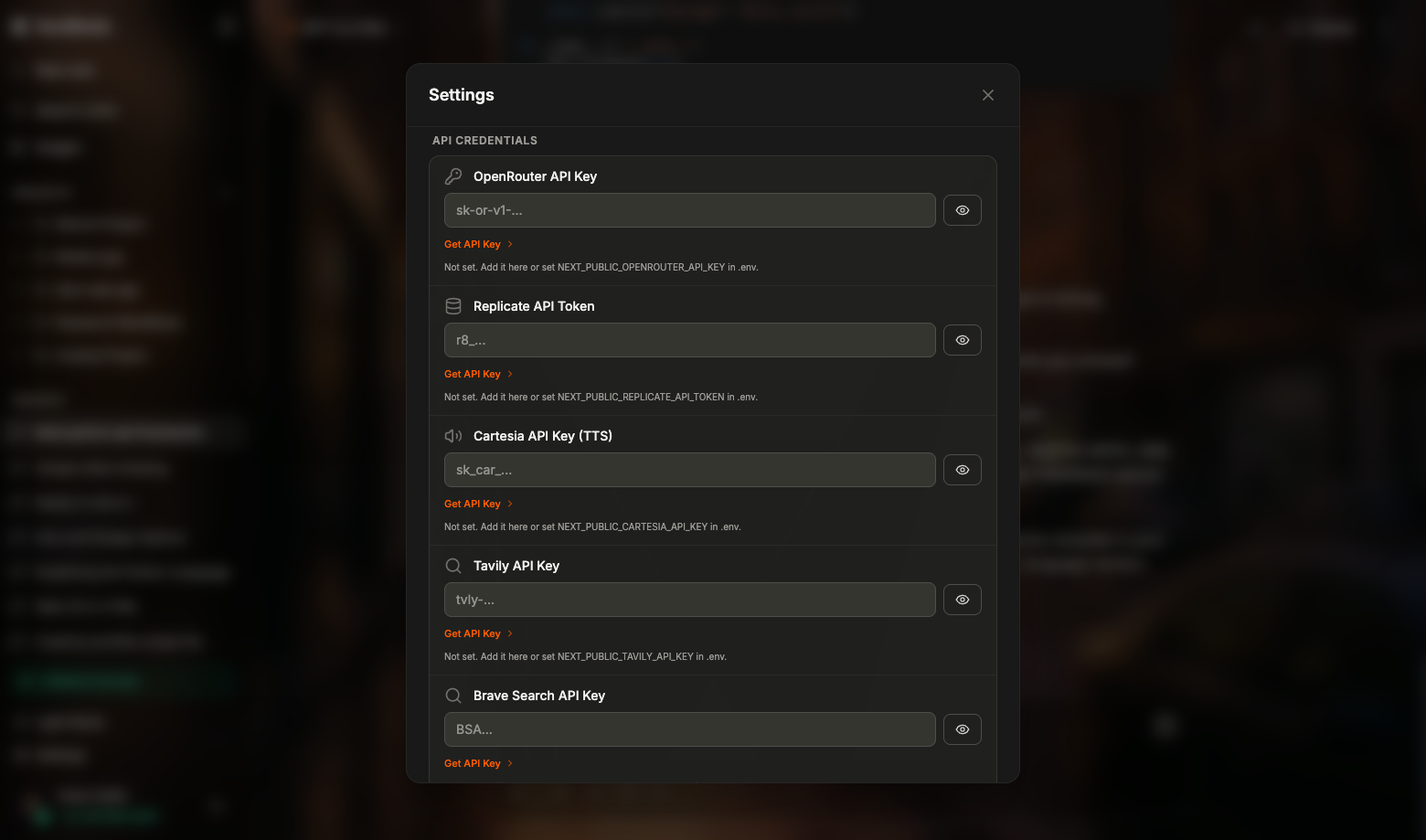1426x840 pixels.
Task: Click the API CREDENTIALS section heading
Action: [484, 141]
